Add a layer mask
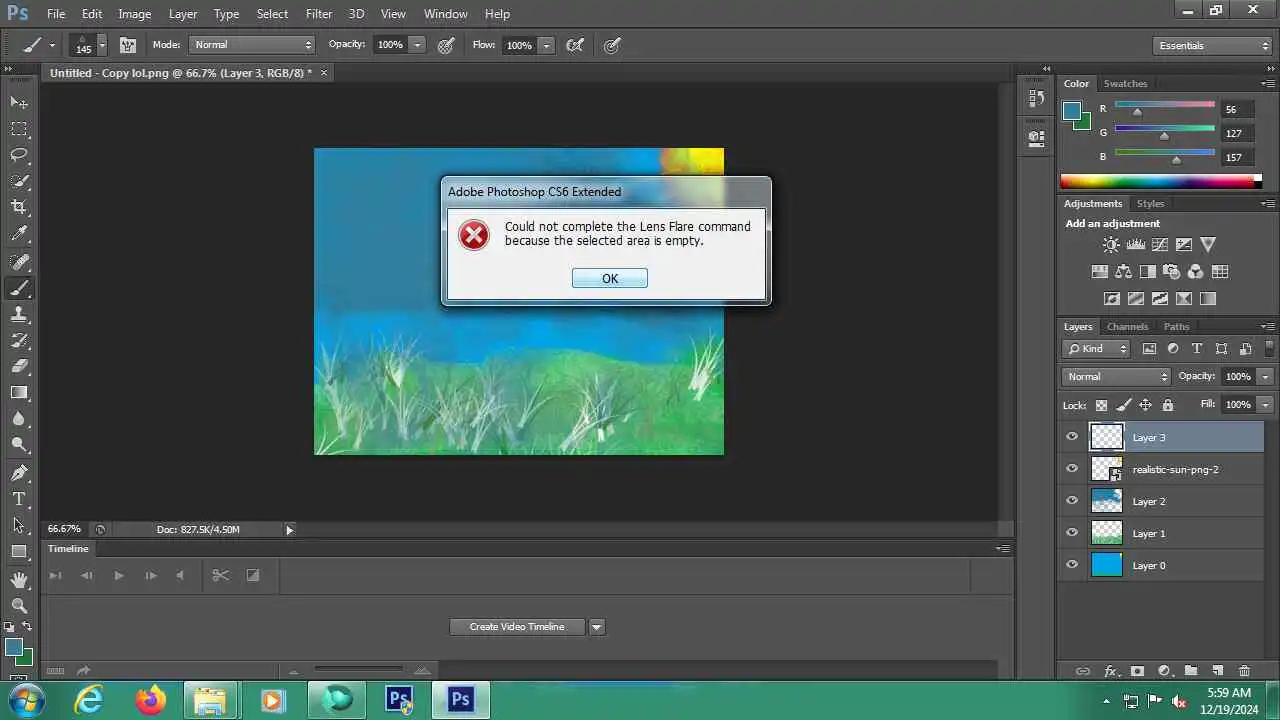 [x=1137, y=671]
